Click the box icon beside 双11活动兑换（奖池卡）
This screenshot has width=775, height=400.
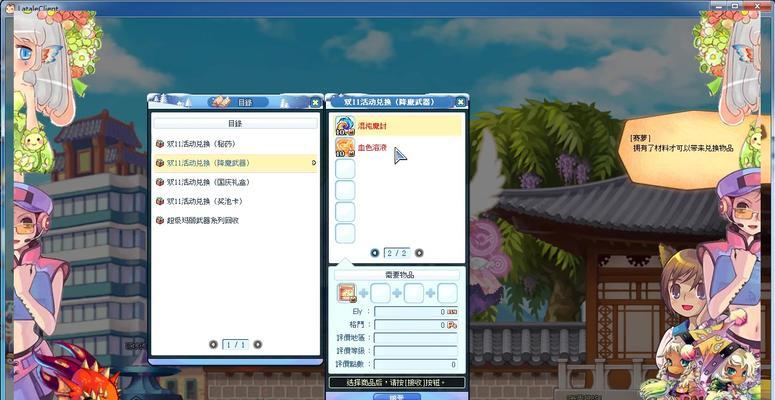(160, 201)
